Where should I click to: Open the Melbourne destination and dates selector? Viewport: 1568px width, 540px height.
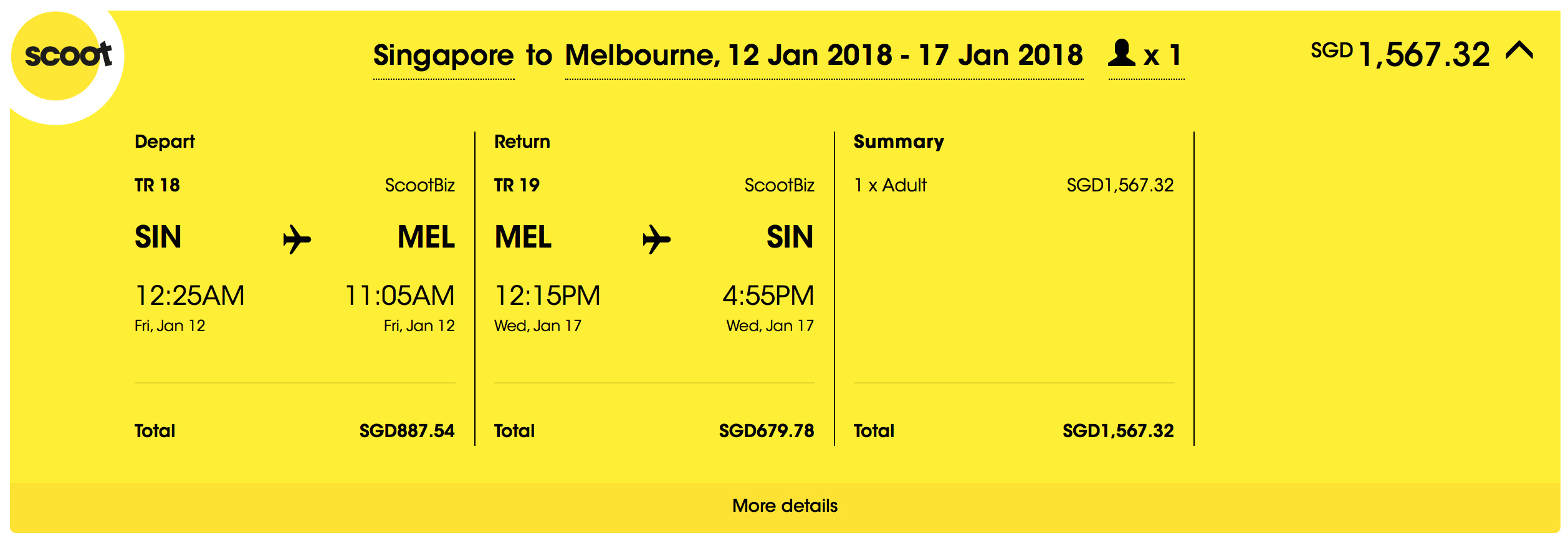[823, 55]
